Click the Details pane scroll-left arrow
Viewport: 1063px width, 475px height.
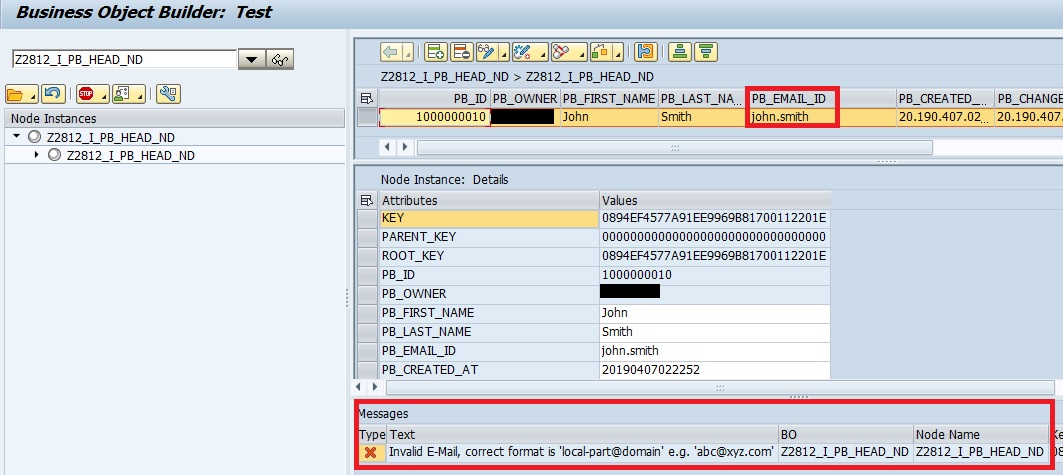click(359, 388)
